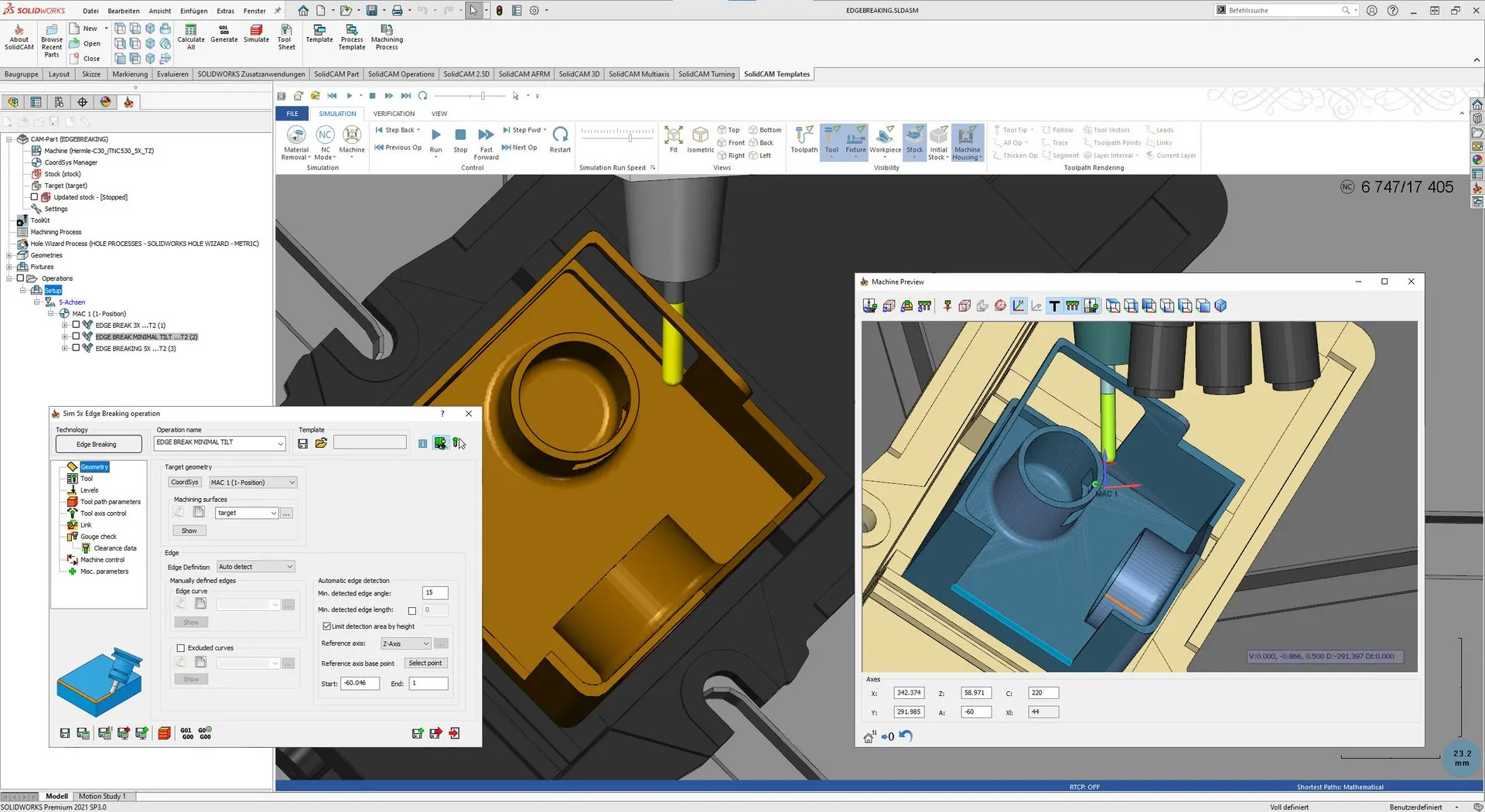The width and height of the screenshot is (1485, 812).
Task: Fit the view to screen
Action: point(674,139)
